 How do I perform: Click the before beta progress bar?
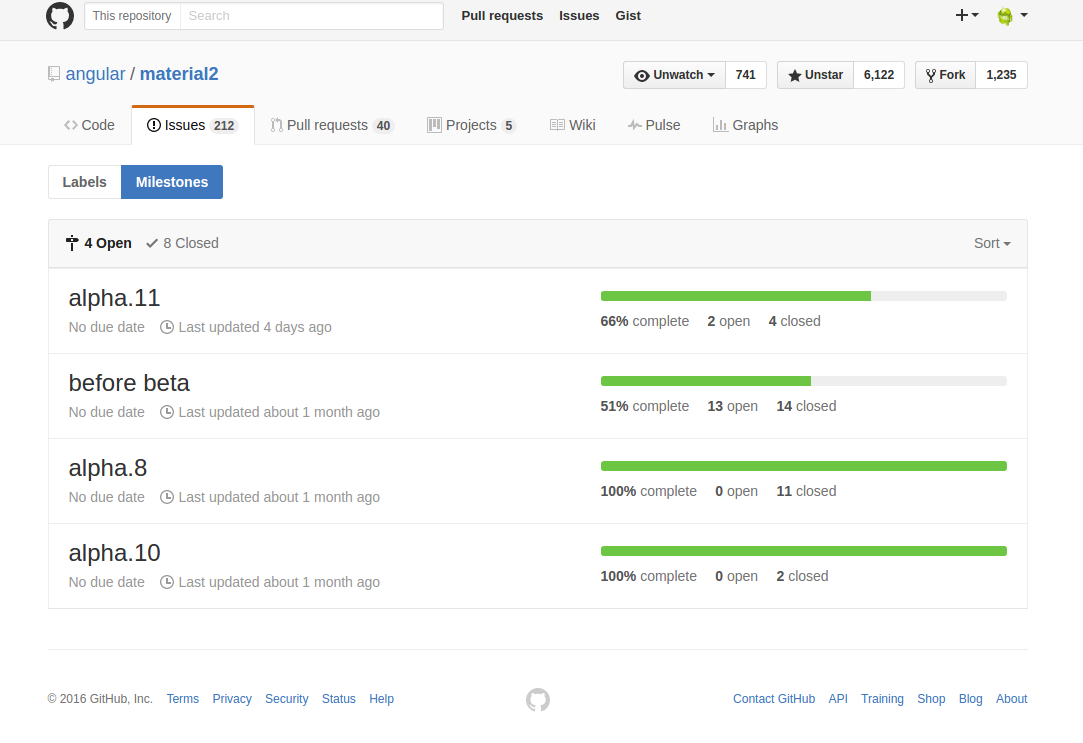pos(804,381)
